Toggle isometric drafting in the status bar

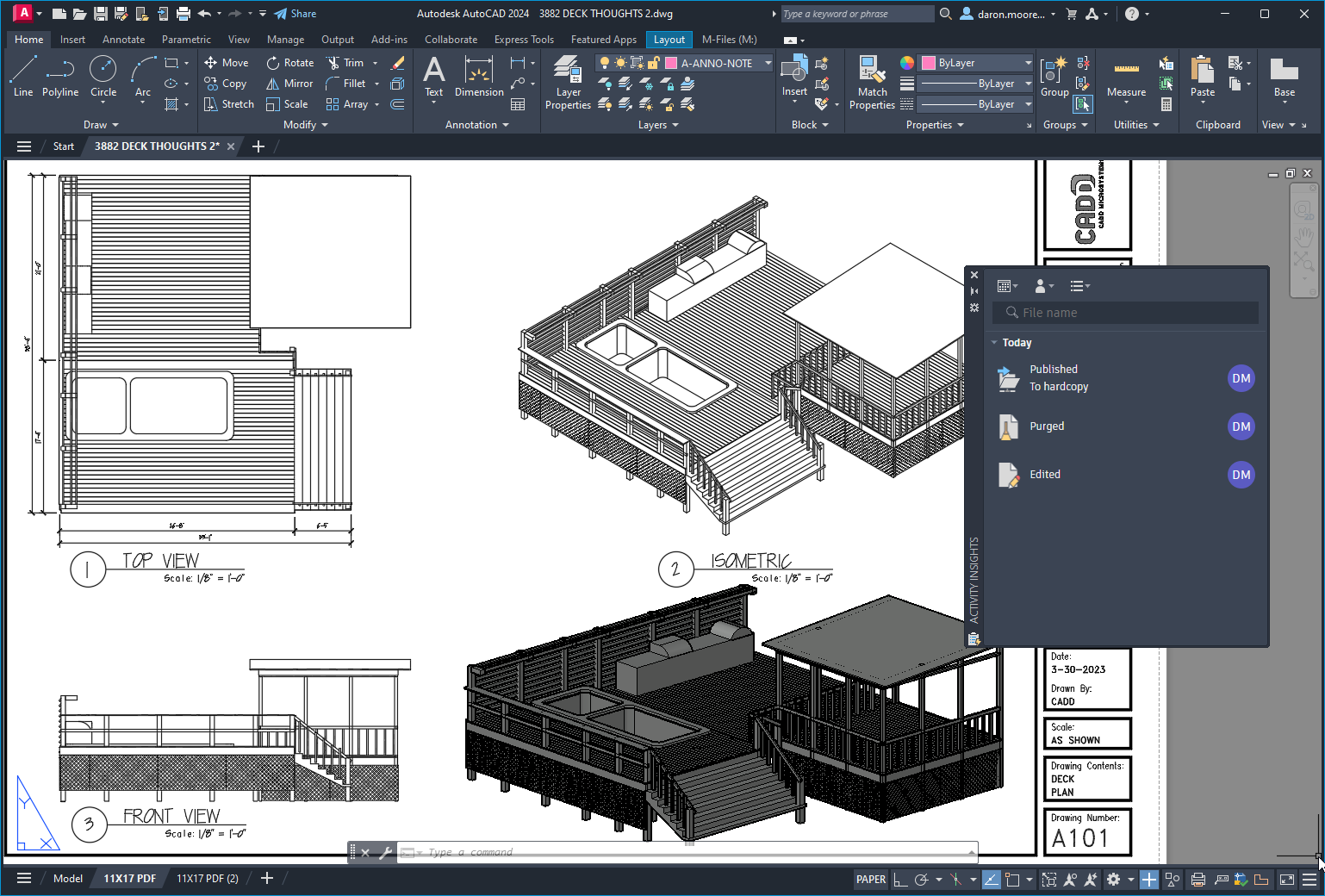958,879
